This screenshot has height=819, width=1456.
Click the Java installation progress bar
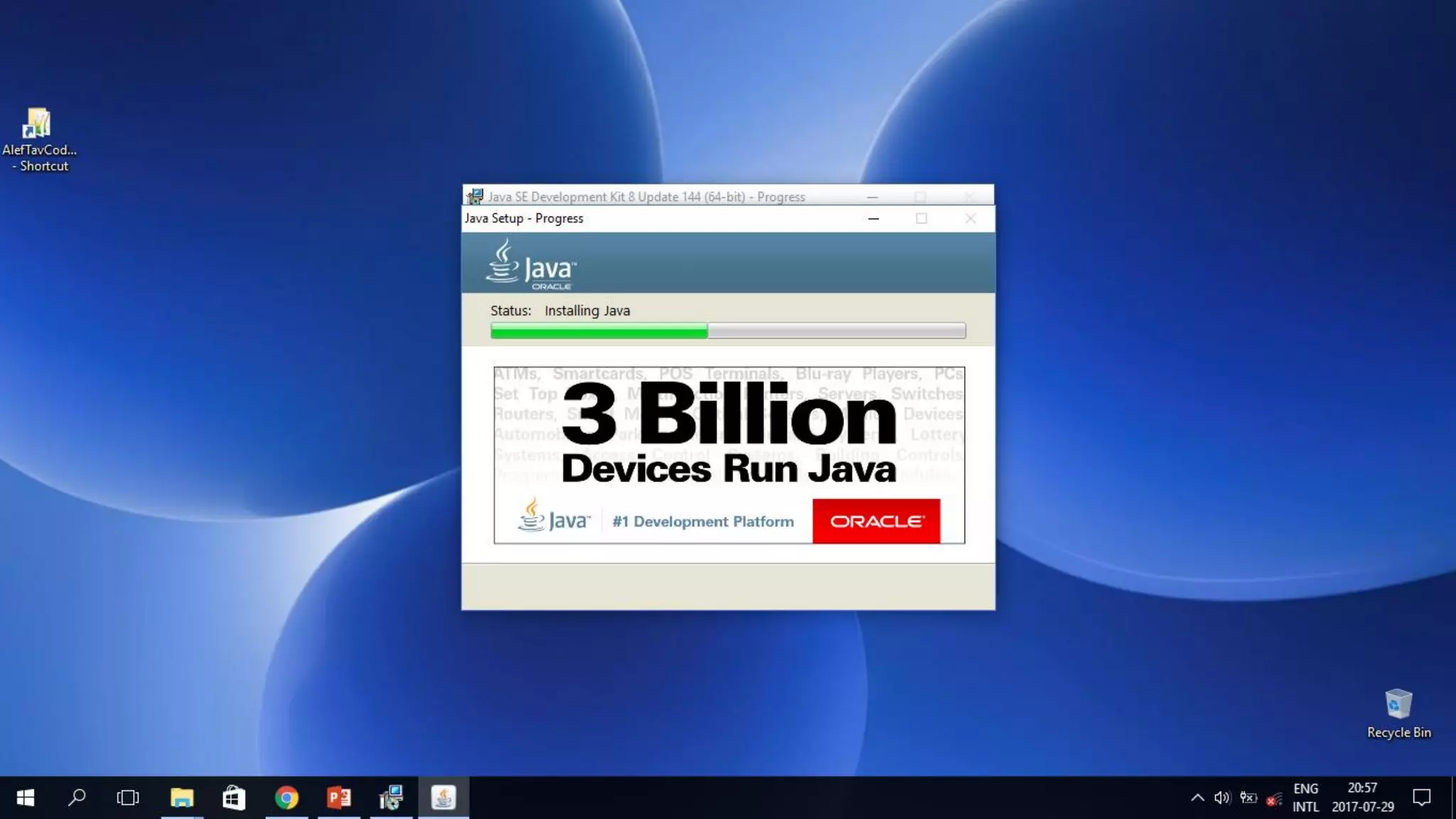tap(728, 331)
